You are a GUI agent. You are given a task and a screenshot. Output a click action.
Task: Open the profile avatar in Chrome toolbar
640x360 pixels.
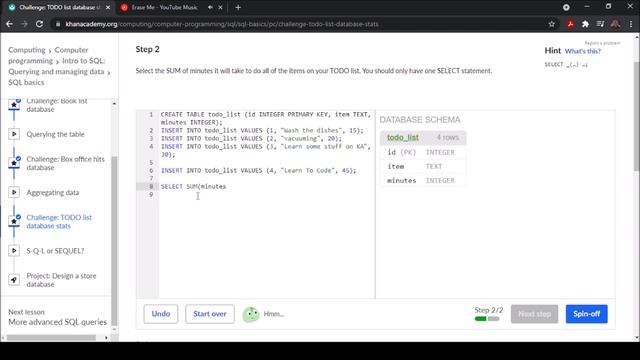(x=616, y=24)
